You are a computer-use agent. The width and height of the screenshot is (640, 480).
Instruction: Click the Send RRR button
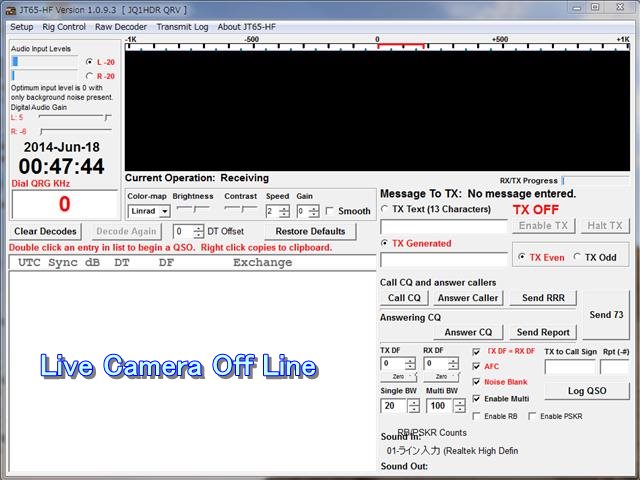[x=543, y=298]
